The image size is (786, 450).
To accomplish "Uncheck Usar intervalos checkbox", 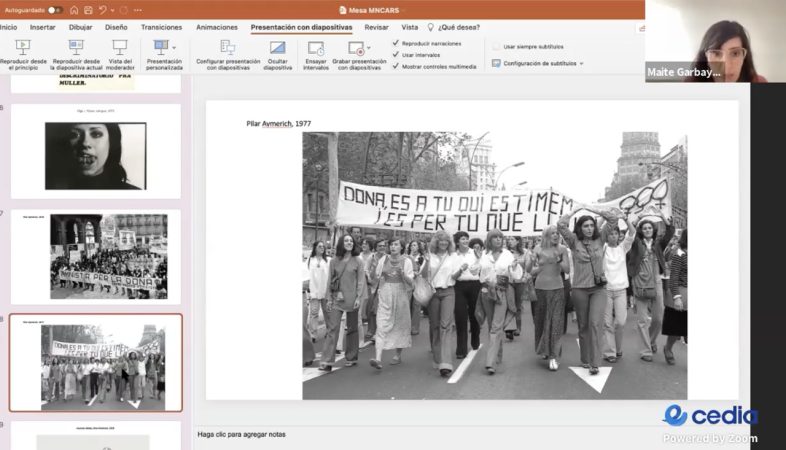I will pyautogui.click(x=396, y=54).
